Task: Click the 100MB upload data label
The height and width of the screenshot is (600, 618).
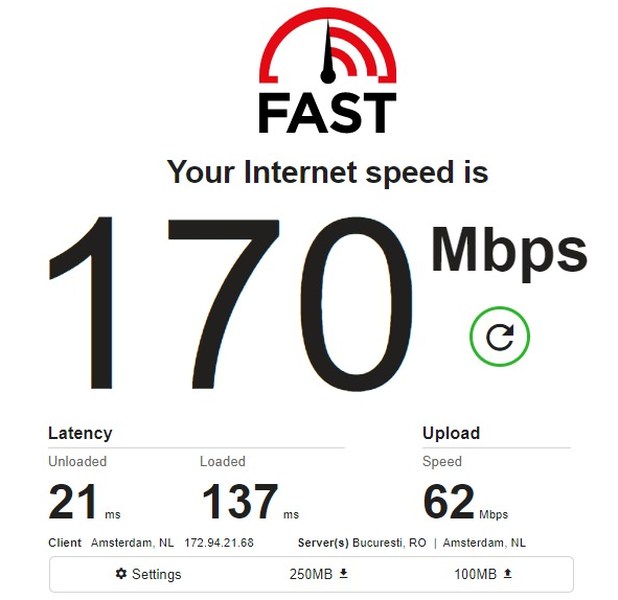Action: click(x=475, y=574)
